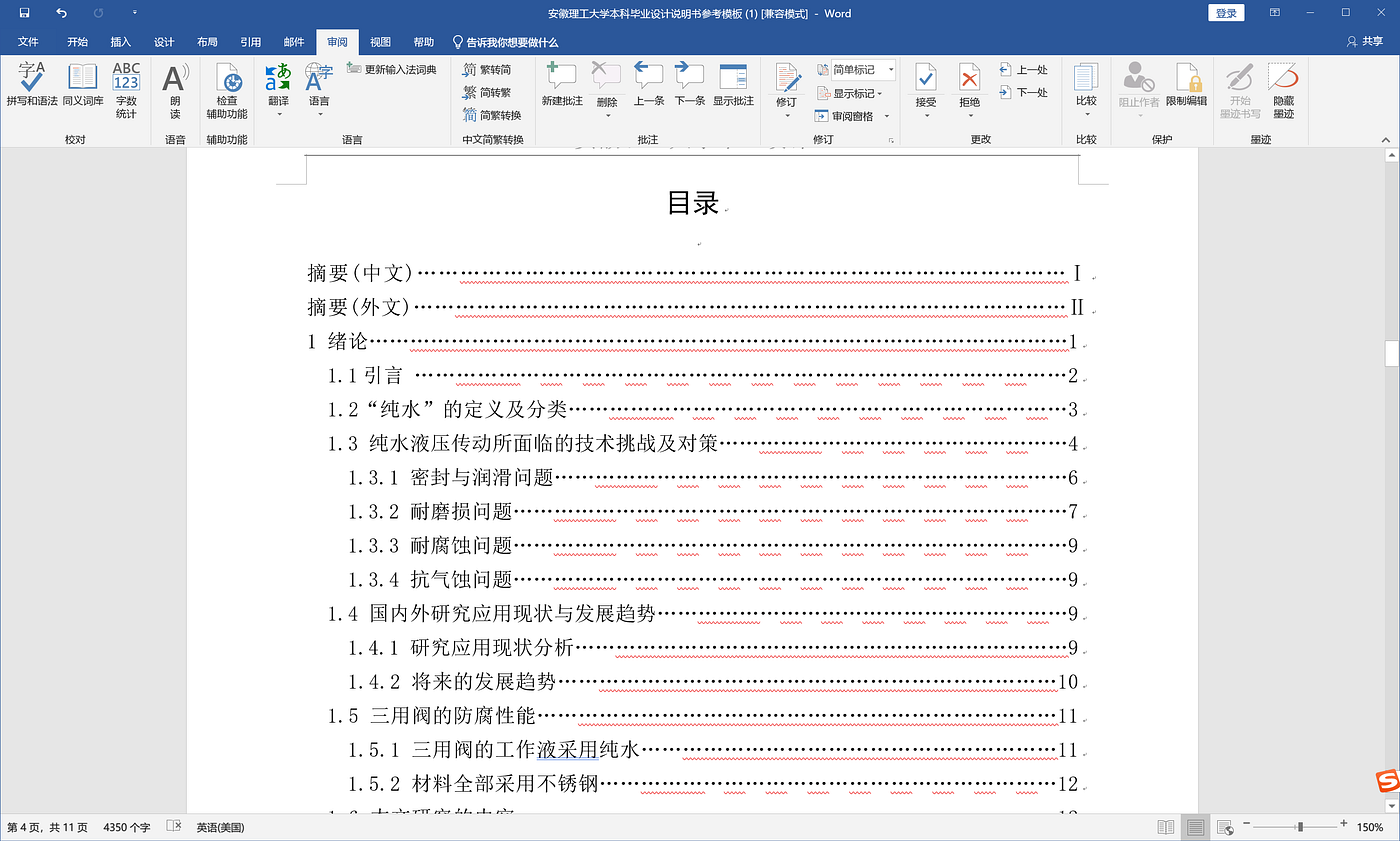The image size is (1400, 841).
Task: Click the 英语(美国) language indicator
Action: [220, 828]
